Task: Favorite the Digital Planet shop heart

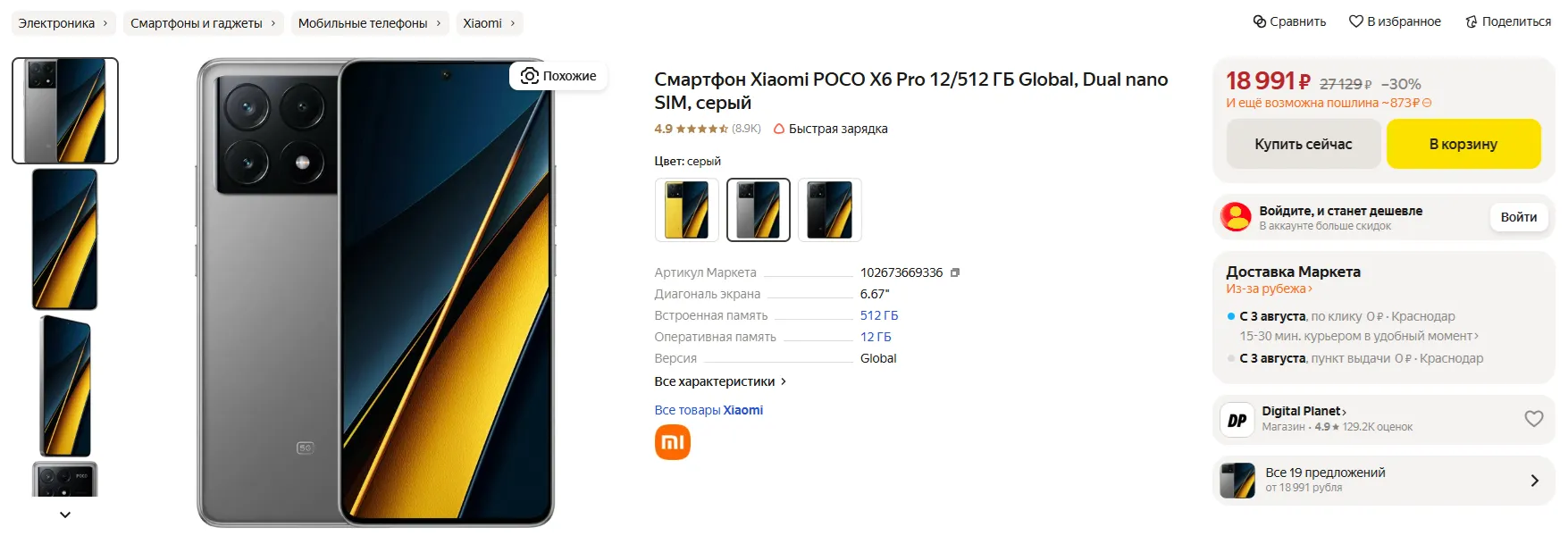Action: click(x=1533, y=418)
